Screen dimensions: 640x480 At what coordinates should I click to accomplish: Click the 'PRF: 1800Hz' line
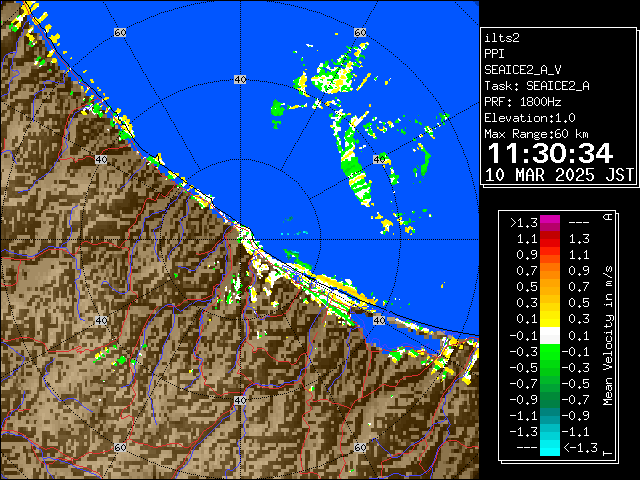coord(523,102)
